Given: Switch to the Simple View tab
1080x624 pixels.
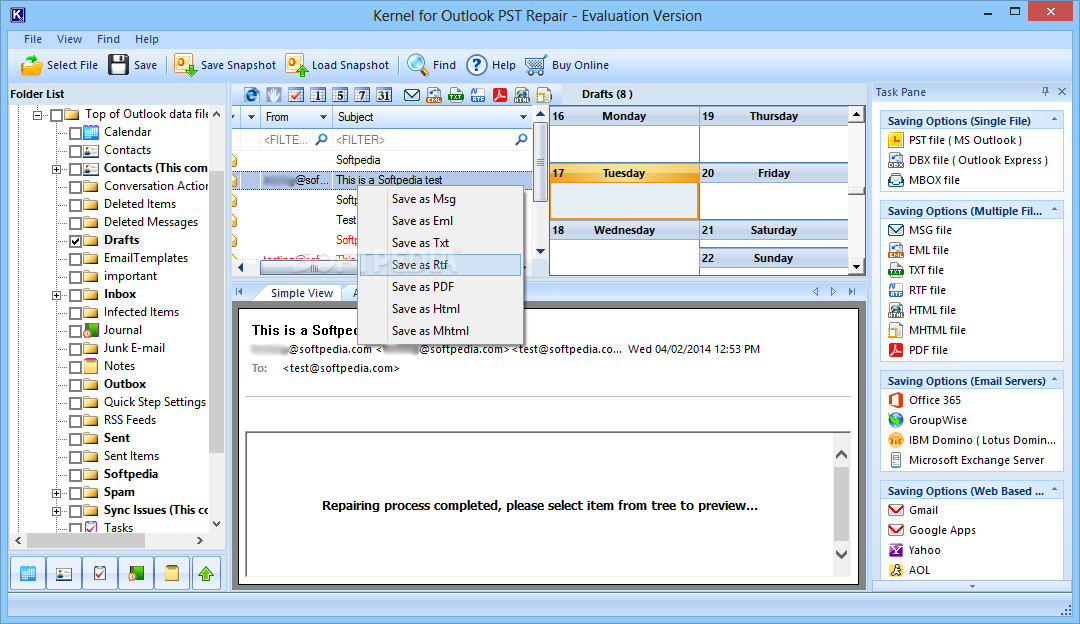Looking at the screenshot, I should (x=301, y=293).
